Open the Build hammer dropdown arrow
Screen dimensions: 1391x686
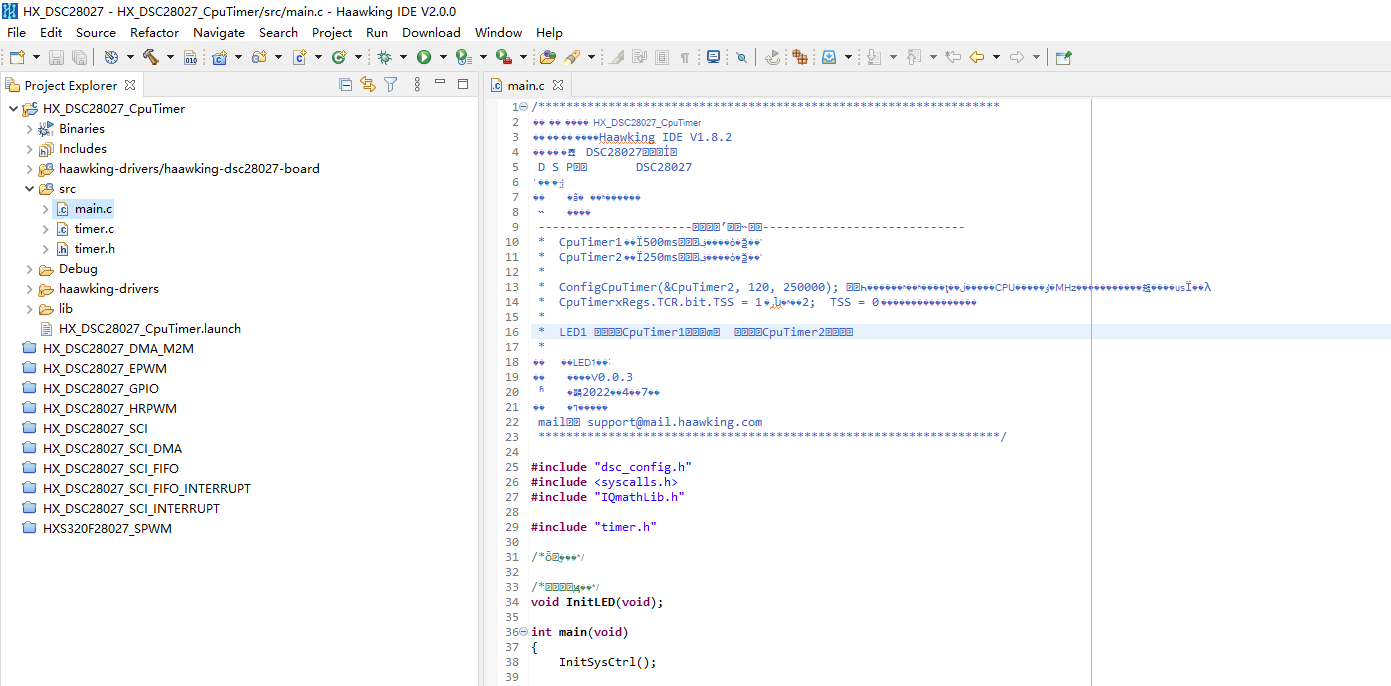click(x=170, y=57)
